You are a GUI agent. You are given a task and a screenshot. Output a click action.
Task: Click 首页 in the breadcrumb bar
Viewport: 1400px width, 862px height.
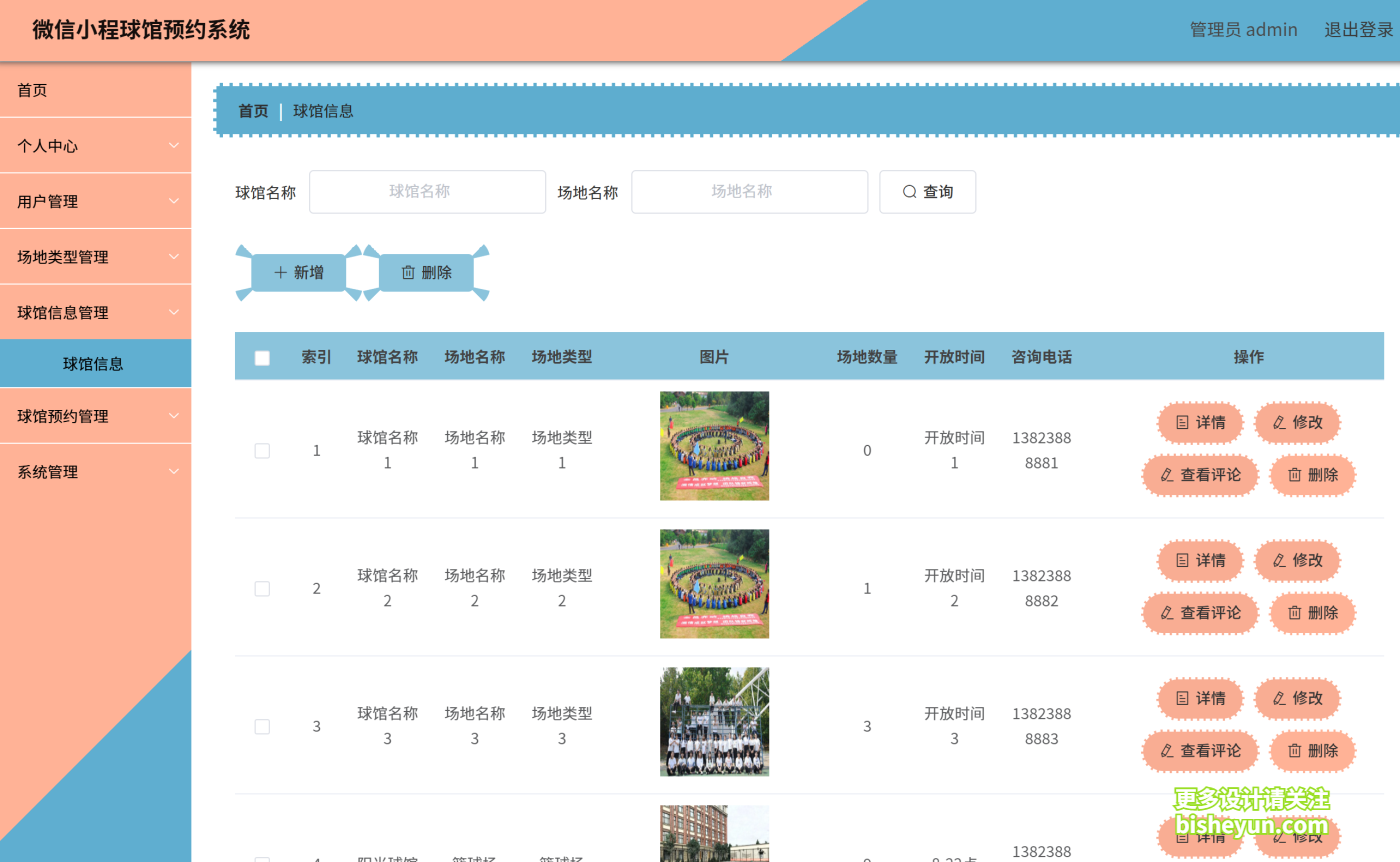(253, 111)
